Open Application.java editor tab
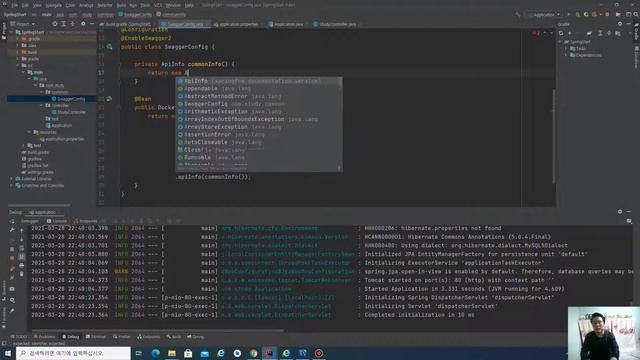 (x=286, y=24)
